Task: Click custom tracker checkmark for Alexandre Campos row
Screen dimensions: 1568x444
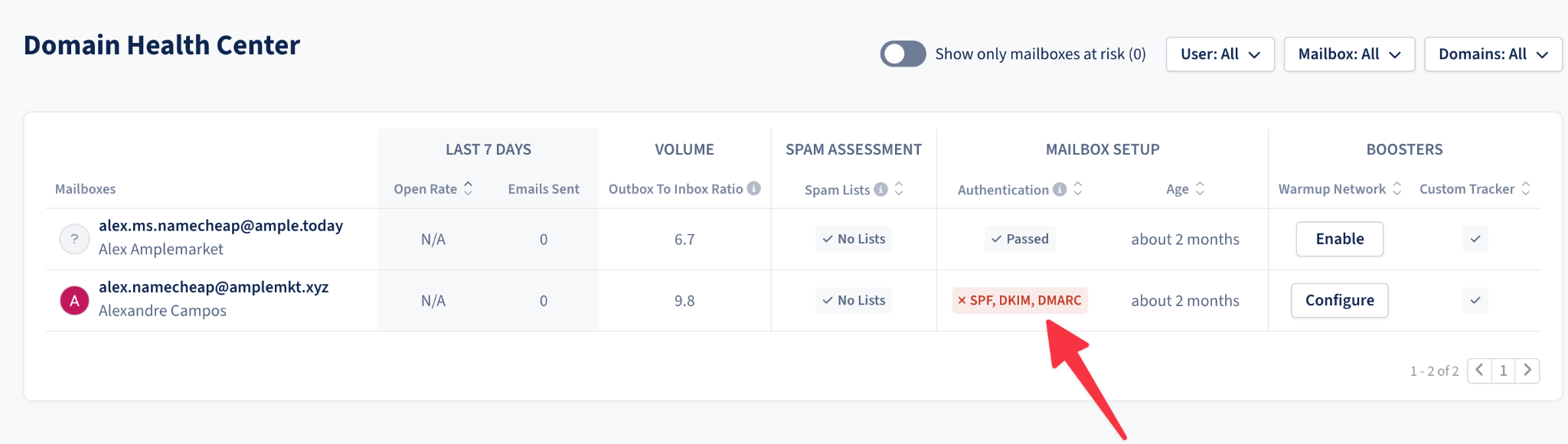Action: (1475, 300)
